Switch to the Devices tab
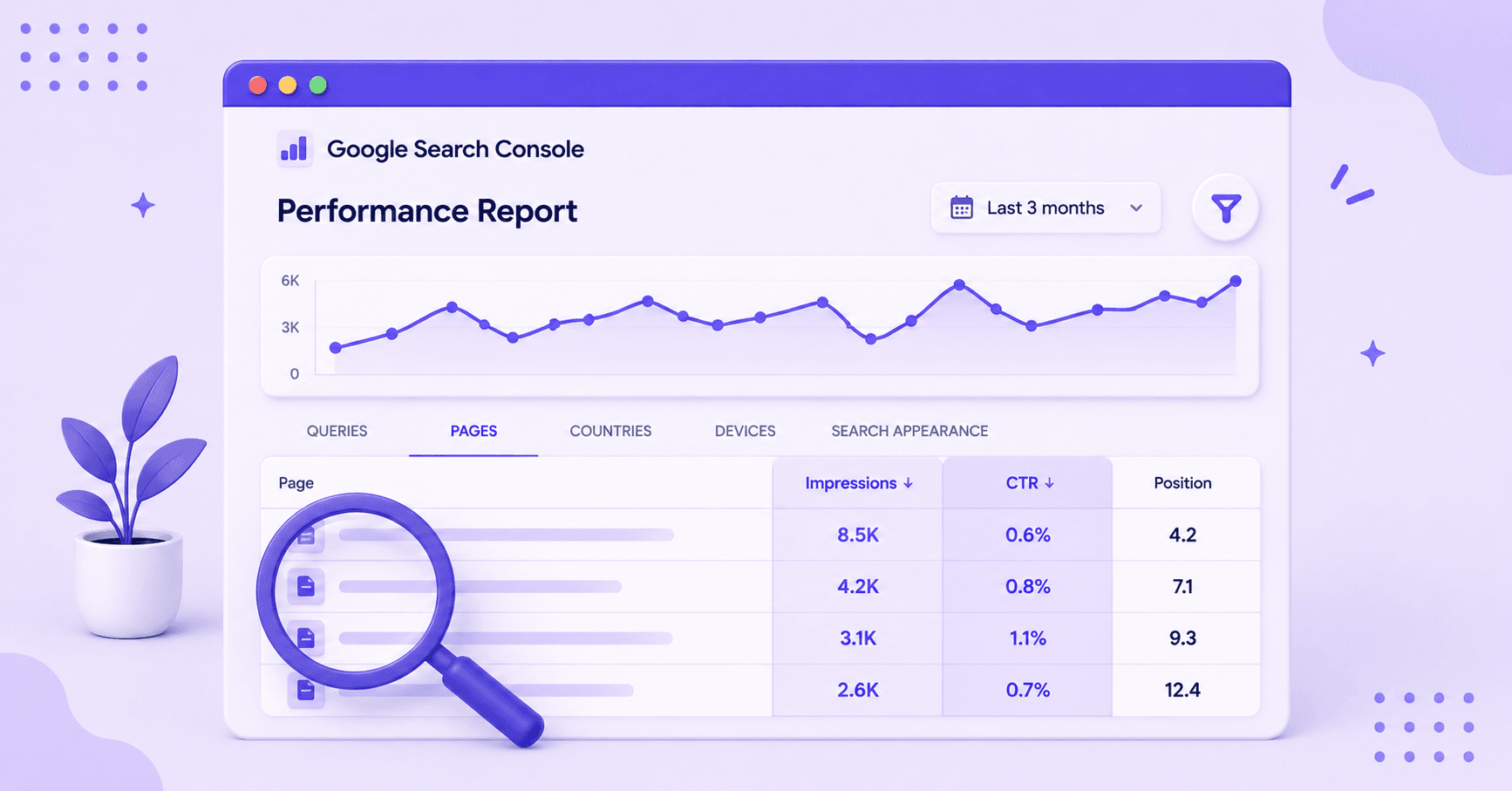This screenshot has width=1512, height=791. [745, 431]
